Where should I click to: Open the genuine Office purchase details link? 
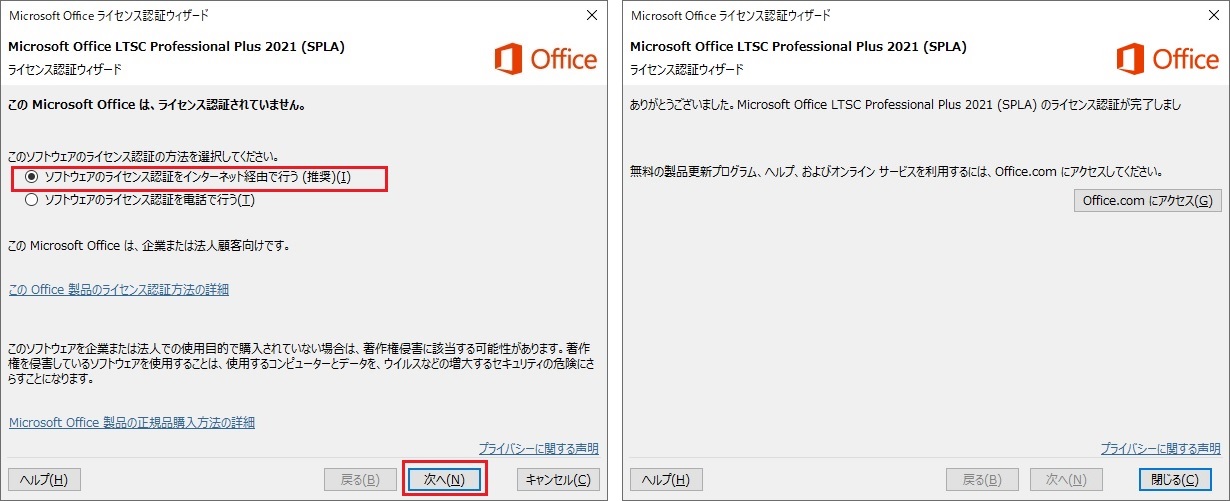click(131, 422)
